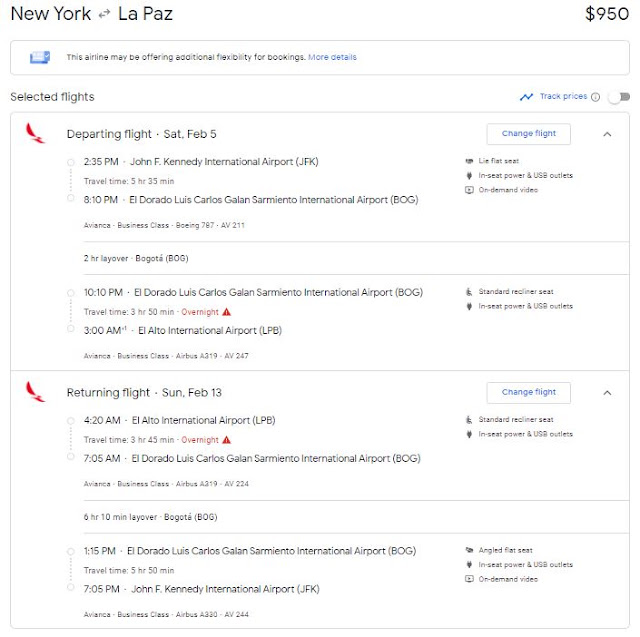Change the departing flight

[529, 134]
